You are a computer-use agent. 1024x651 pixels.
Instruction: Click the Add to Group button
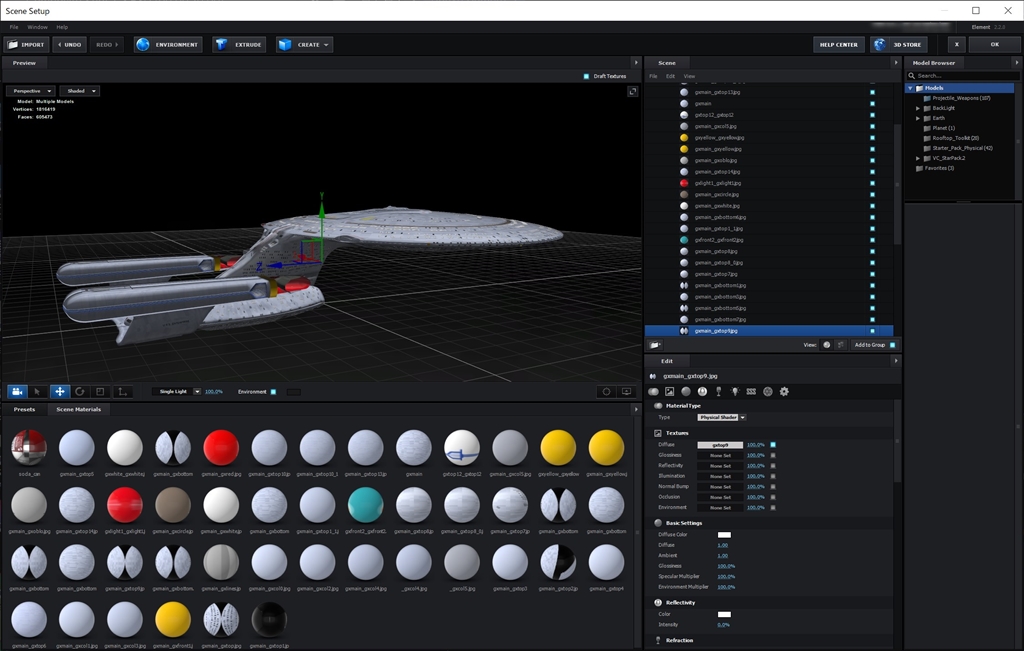click(x=869, y=344)
